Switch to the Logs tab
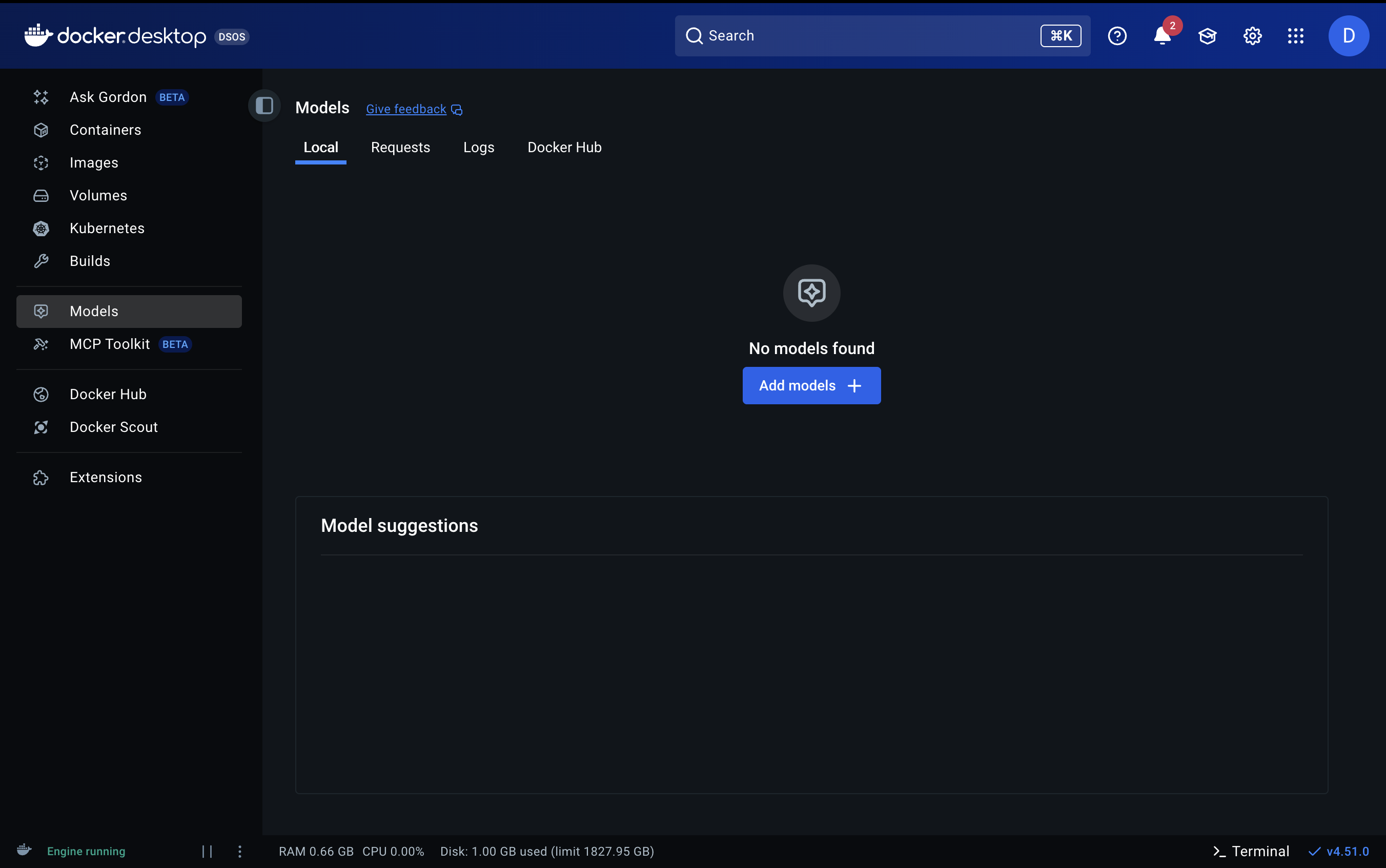The image size is (1386, 868). 478,148
